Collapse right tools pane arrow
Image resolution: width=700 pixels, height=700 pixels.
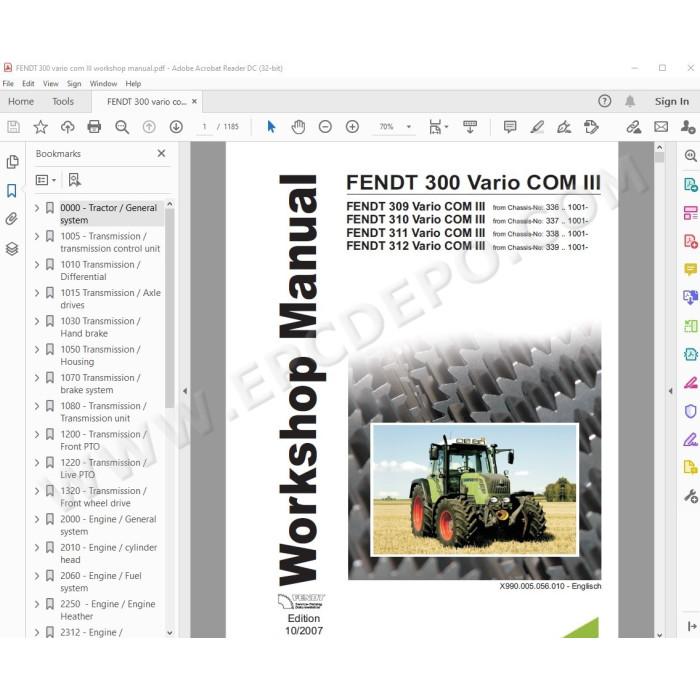pyautogui.click(x=670, y=391)
